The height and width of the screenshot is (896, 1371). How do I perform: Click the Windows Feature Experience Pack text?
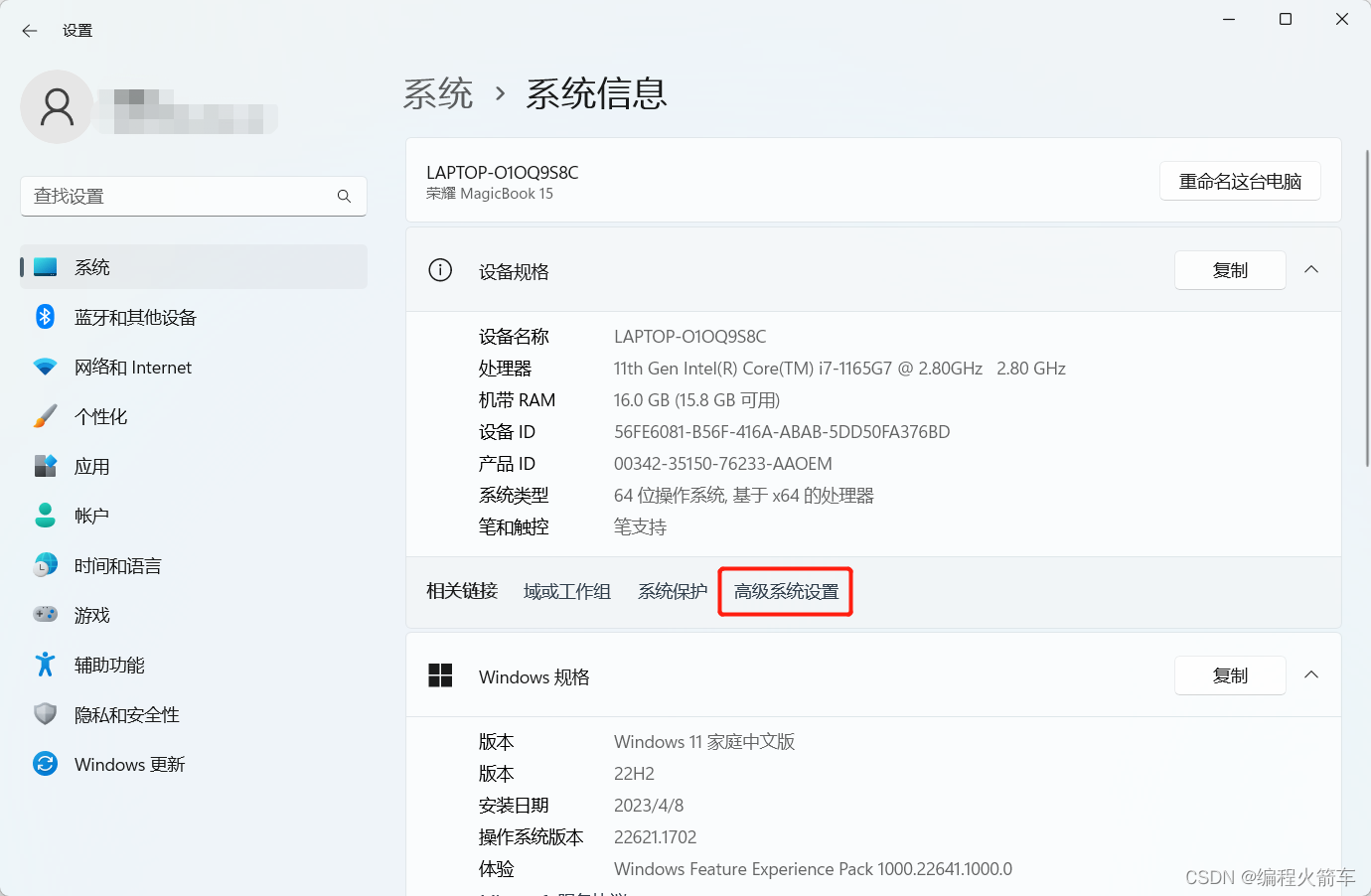[x=813, y=869]
